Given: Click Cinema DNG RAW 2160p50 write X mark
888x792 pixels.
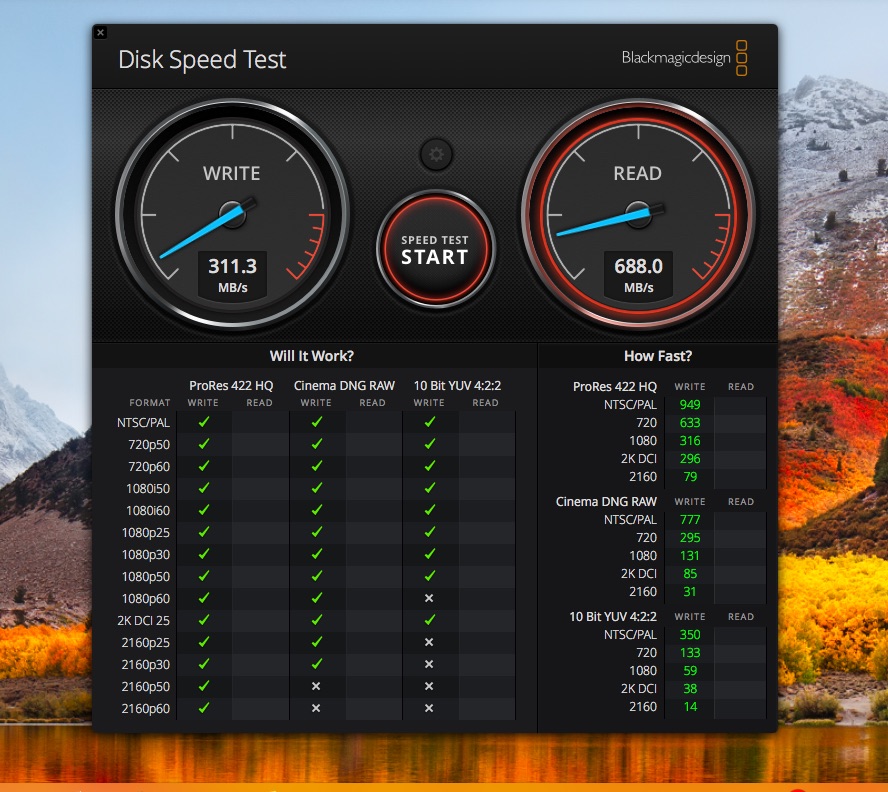Looking at the screenshot, I should 316,686.
